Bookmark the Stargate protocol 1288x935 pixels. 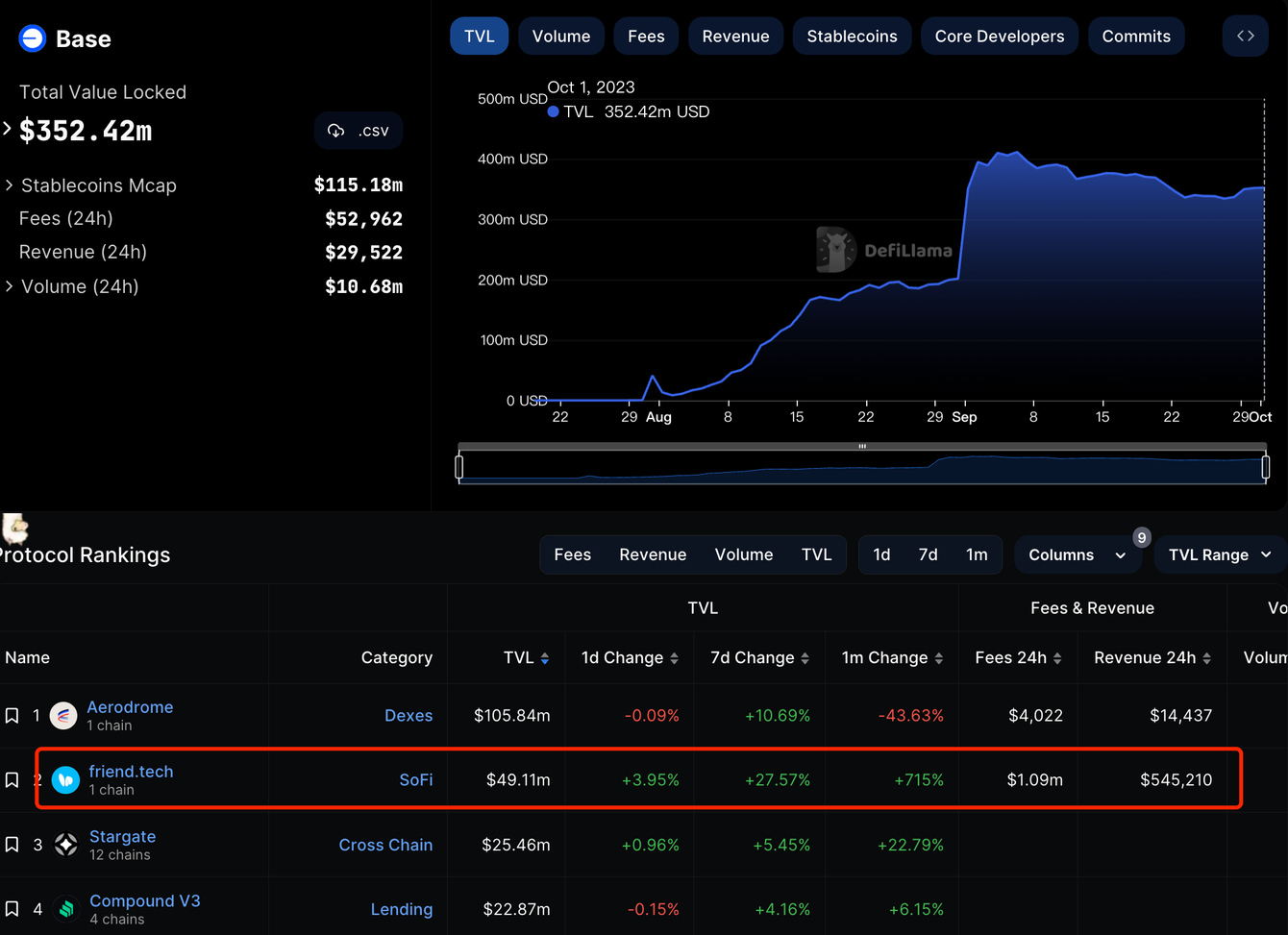[12, 845]
